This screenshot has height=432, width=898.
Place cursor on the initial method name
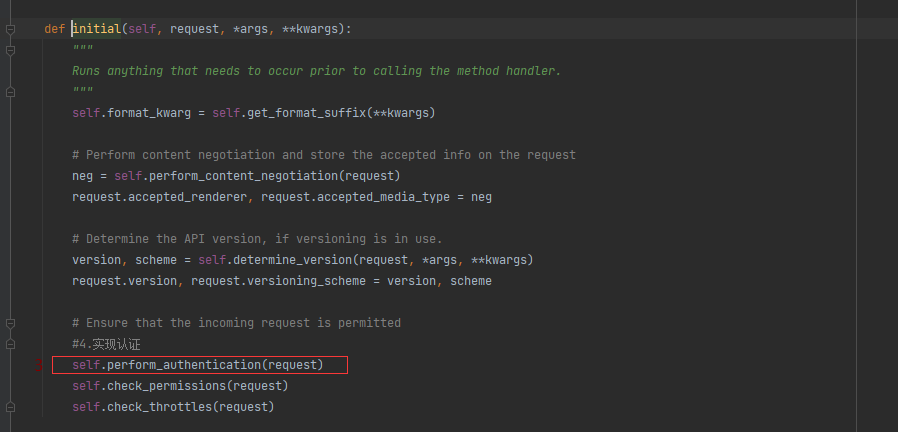(x=96, y=29)
